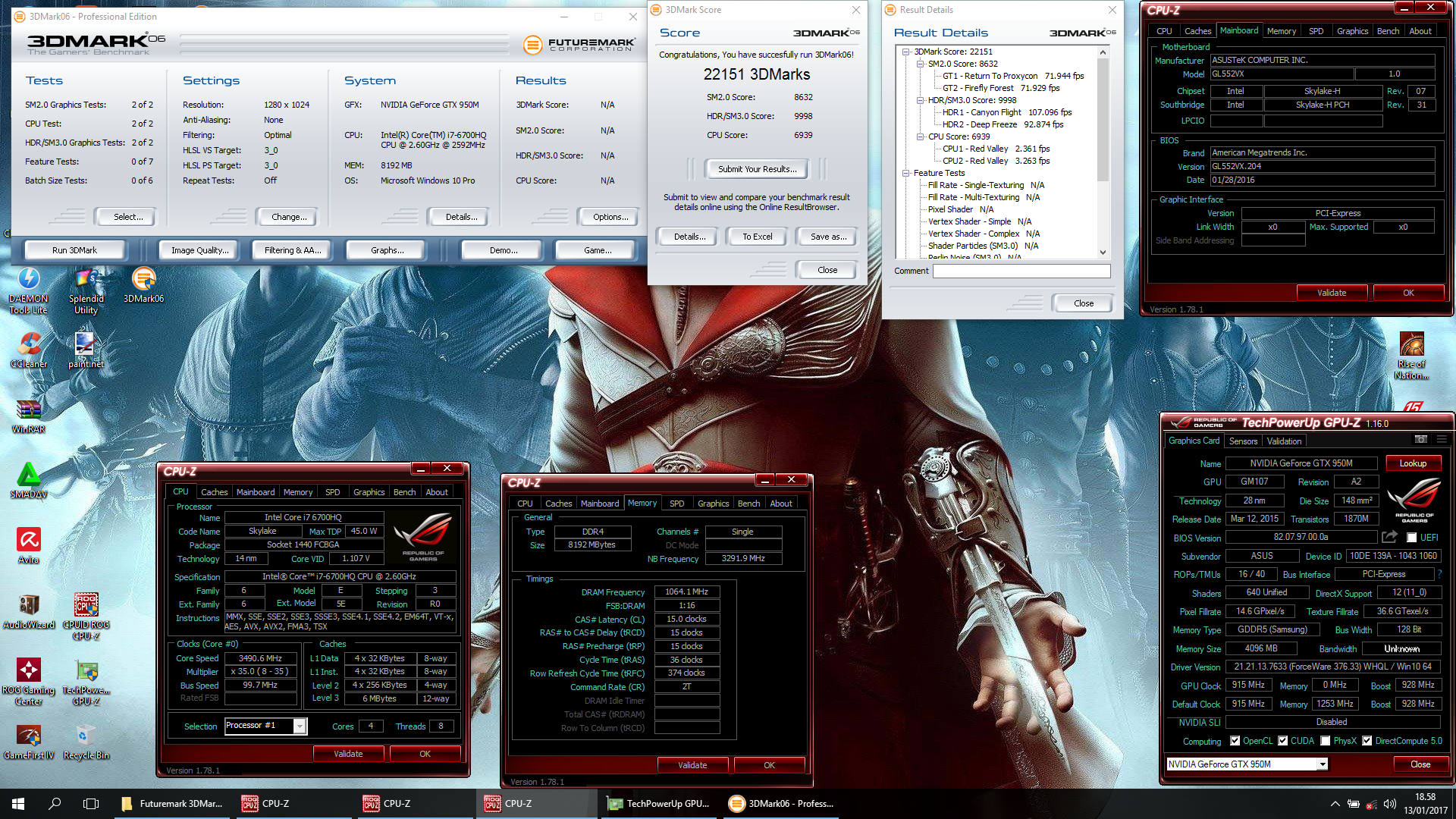The width and height of the screenshot is (1456, 819).
Task: Click Result Details scrollbar up arrow
Action: point(1103,52)
